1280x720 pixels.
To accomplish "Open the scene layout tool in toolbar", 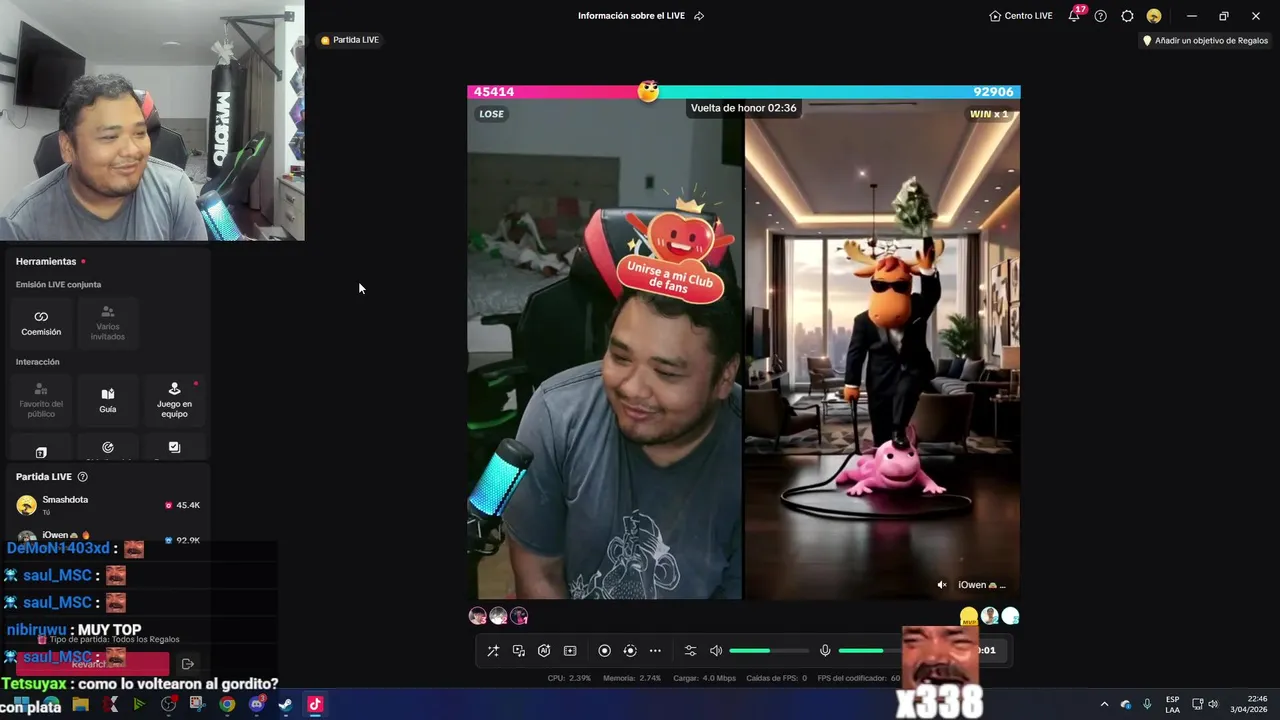I will pos(570,651).
